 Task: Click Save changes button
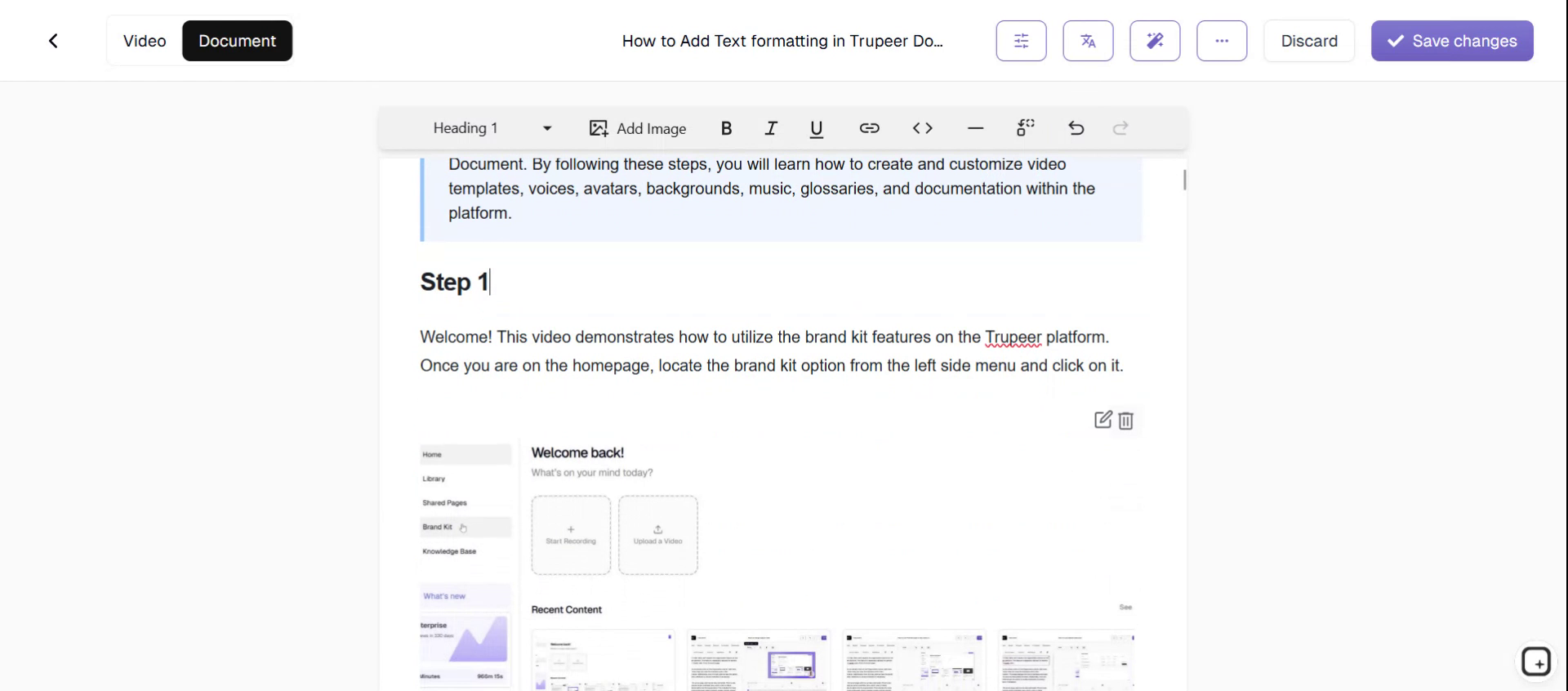tap(1452, 41)
